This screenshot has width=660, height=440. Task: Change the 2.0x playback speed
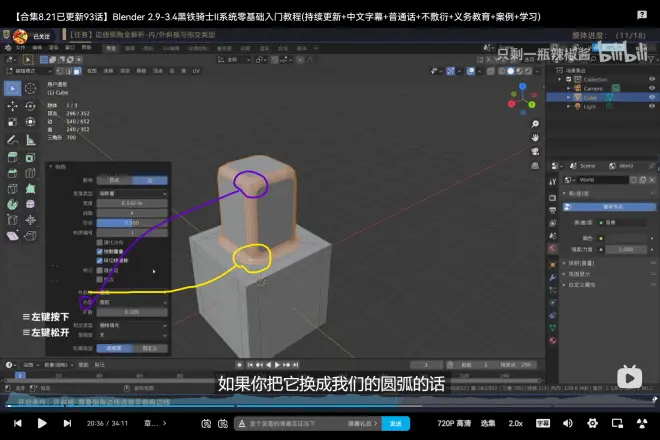[x=515, y=423]
